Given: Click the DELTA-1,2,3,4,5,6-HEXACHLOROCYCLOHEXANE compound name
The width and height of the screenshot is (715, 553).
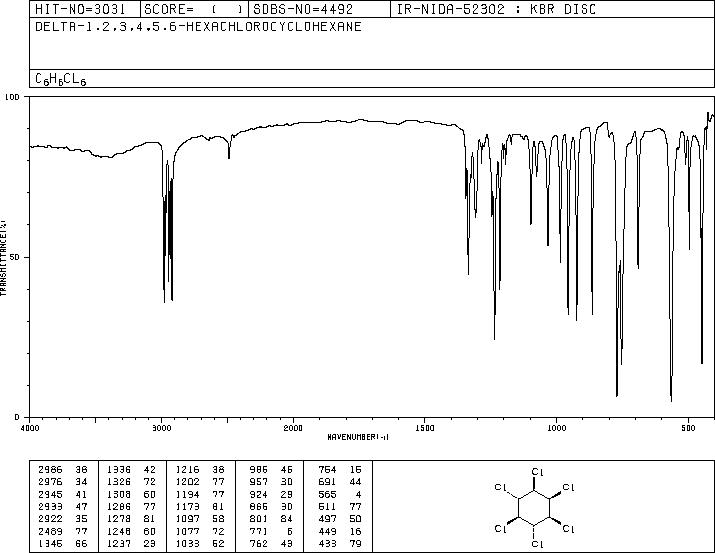Looking at the screenshot, I should (x=198, y=27).
